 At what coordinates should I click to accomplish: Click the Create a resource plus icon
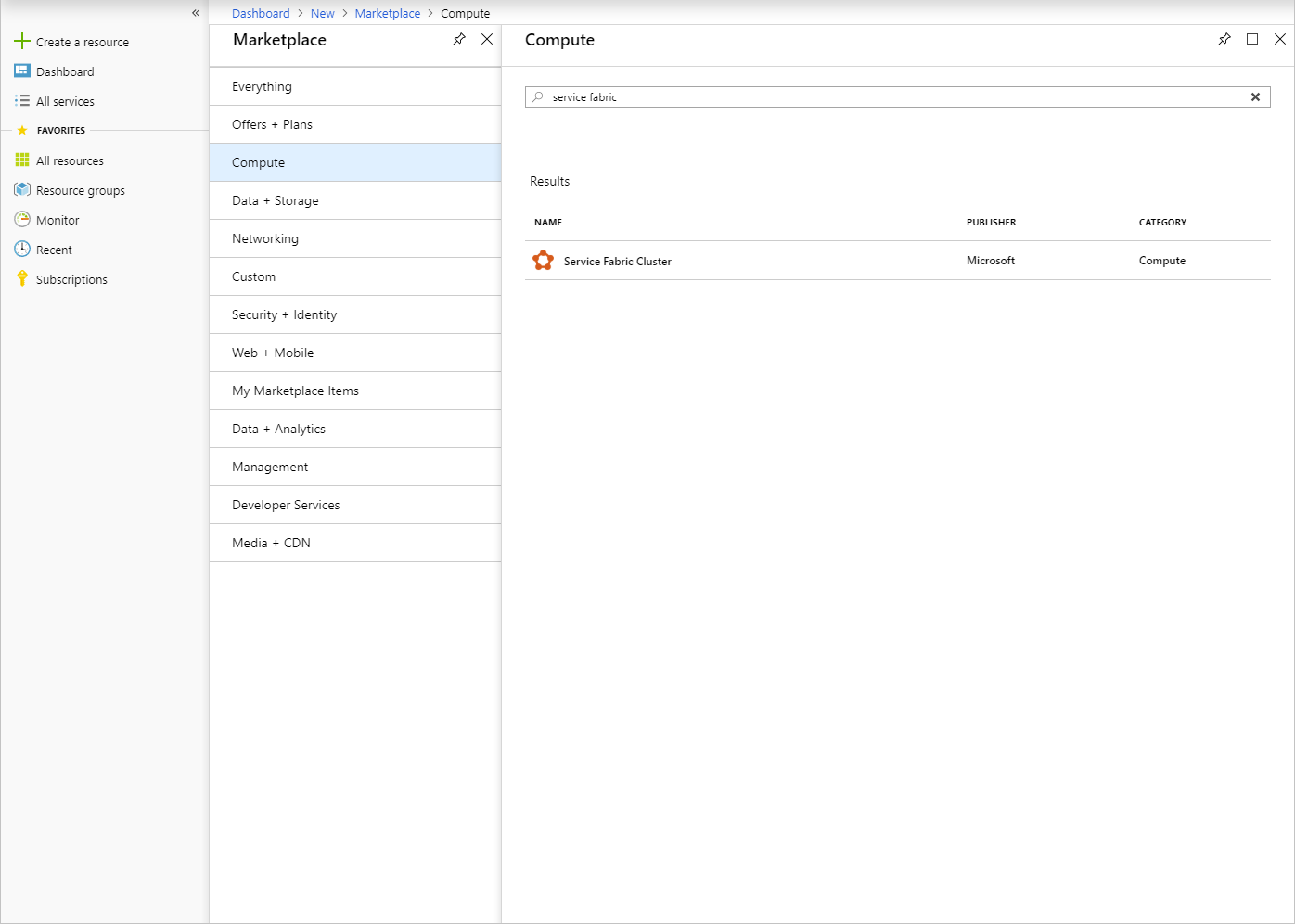[21, 41]
